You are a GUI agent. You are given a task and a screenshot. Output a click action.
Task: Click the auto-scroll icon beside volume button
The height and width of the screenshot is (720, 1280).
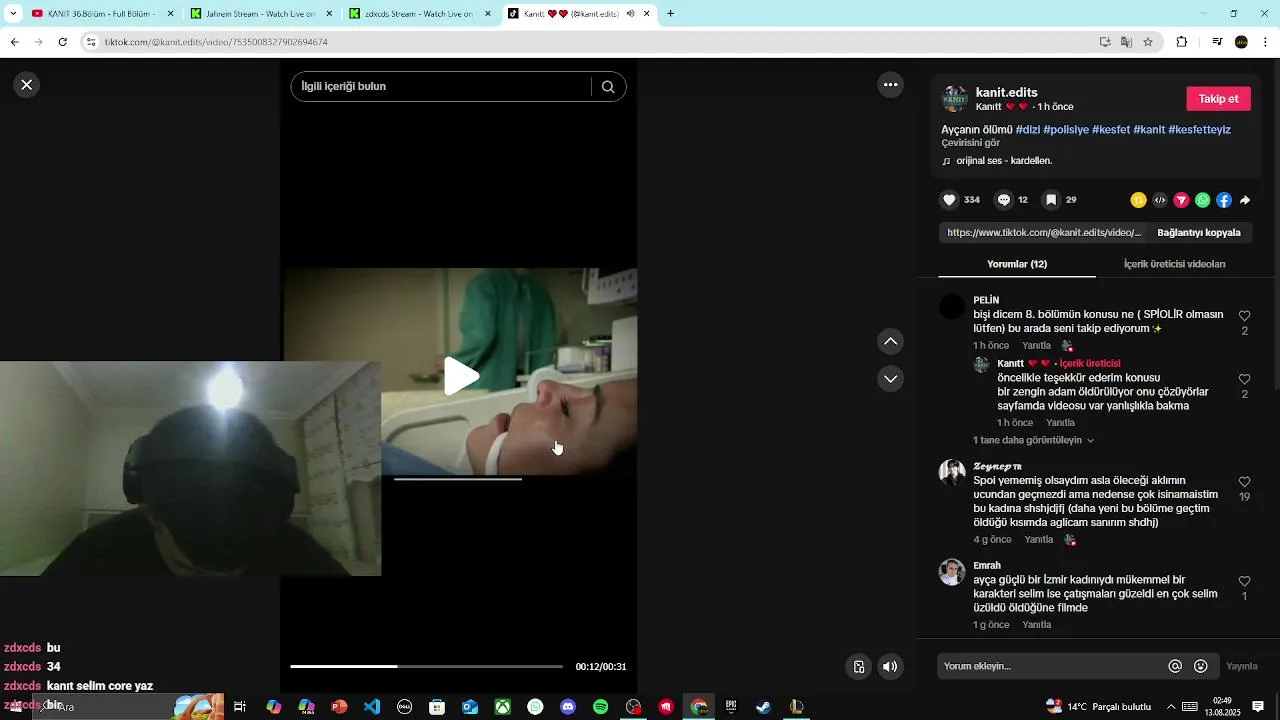(858, 667)
